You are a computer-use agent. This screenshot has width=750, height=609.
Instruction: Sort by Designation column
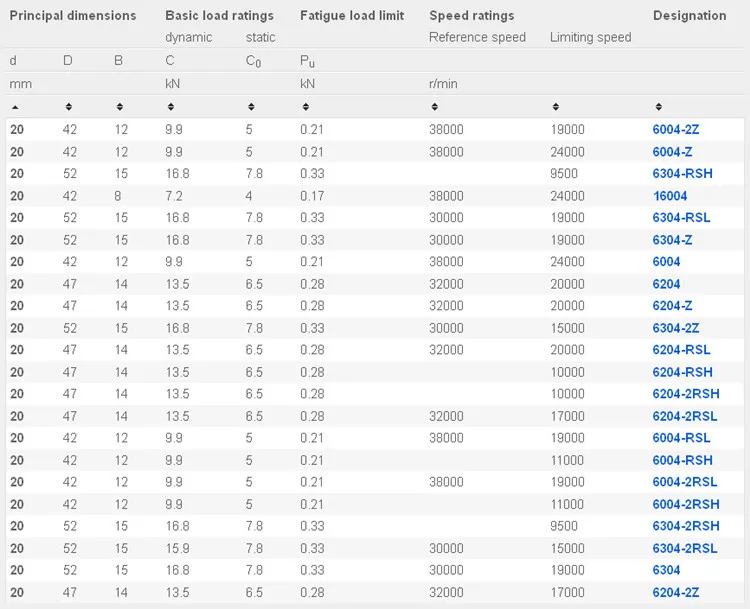tap(657, 106)
